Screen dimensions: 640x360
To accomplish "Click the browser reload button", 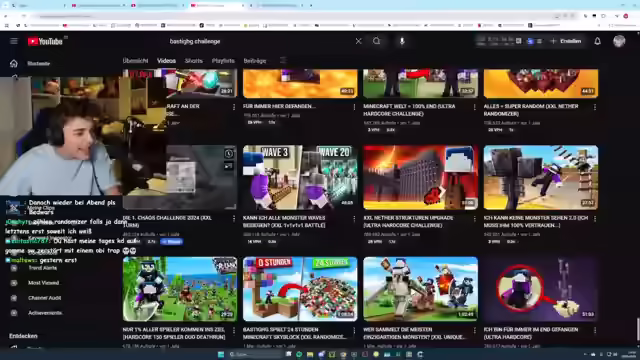I will (x=24, y=16).
